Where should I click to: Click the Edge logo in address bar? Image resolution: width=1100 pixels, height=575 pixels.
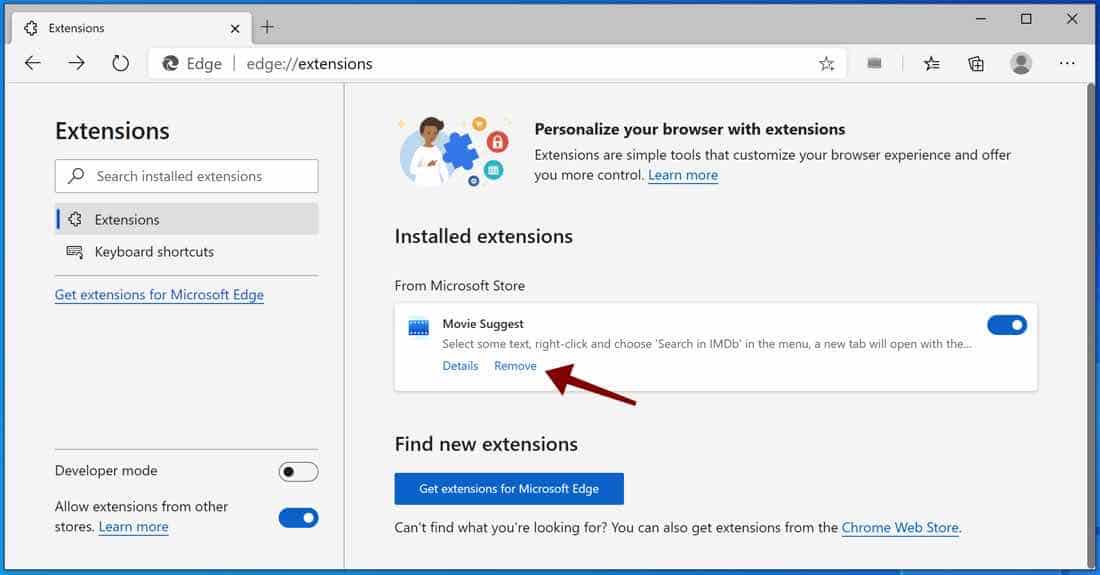point(170,64)
